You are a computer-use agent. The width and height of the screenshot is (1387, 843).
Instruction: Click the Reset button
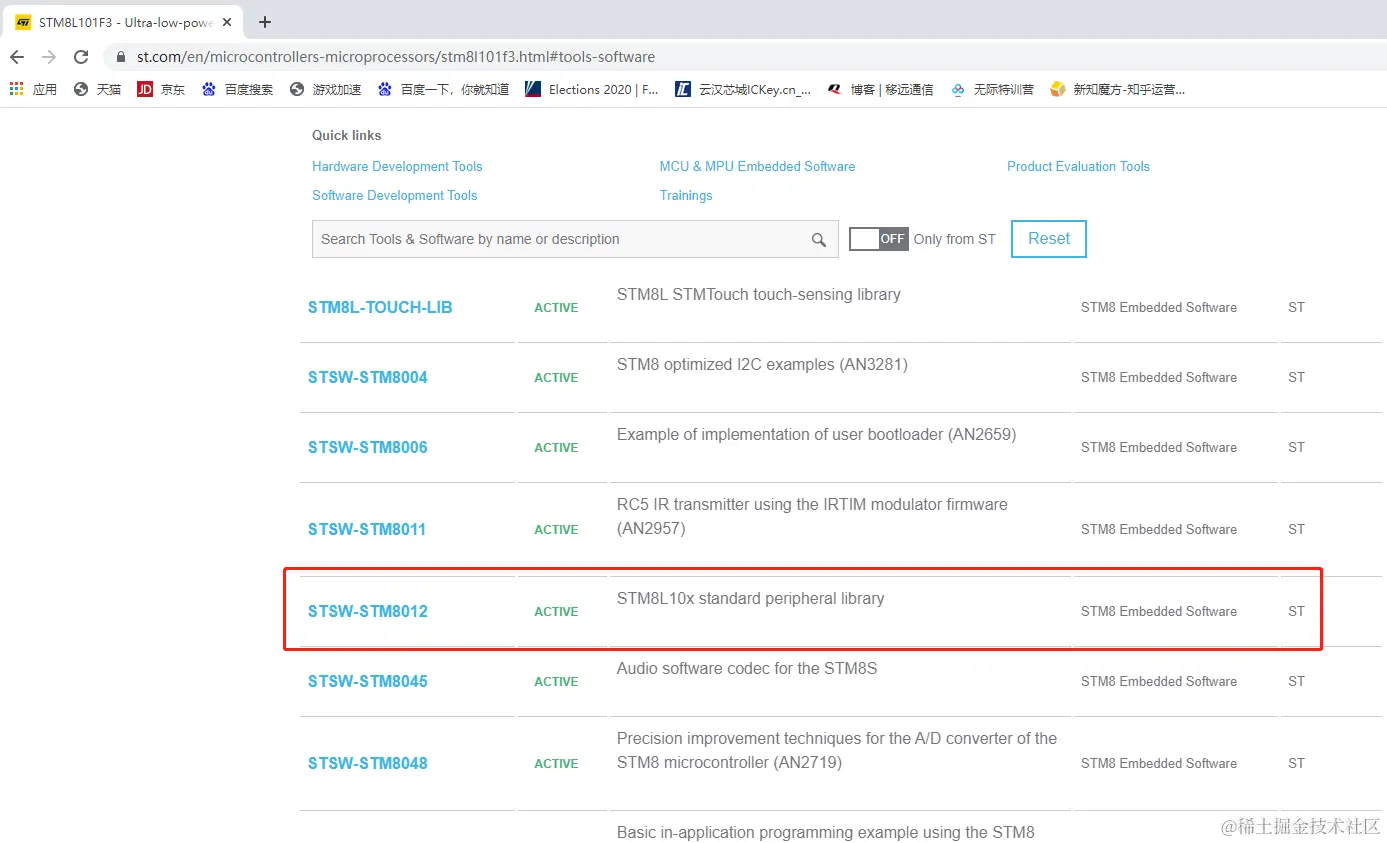(1049, 239)
